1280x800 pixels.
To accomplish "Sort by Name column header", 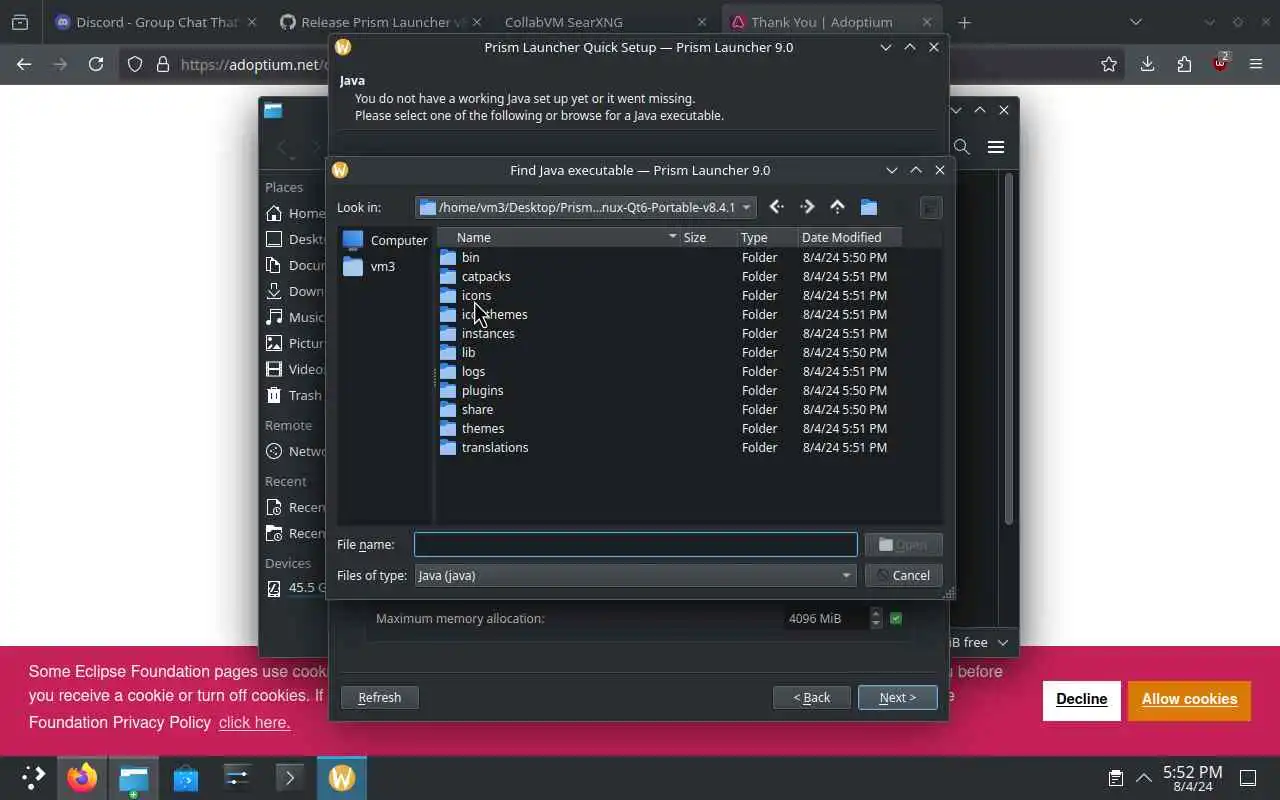I will click(559, 237).
